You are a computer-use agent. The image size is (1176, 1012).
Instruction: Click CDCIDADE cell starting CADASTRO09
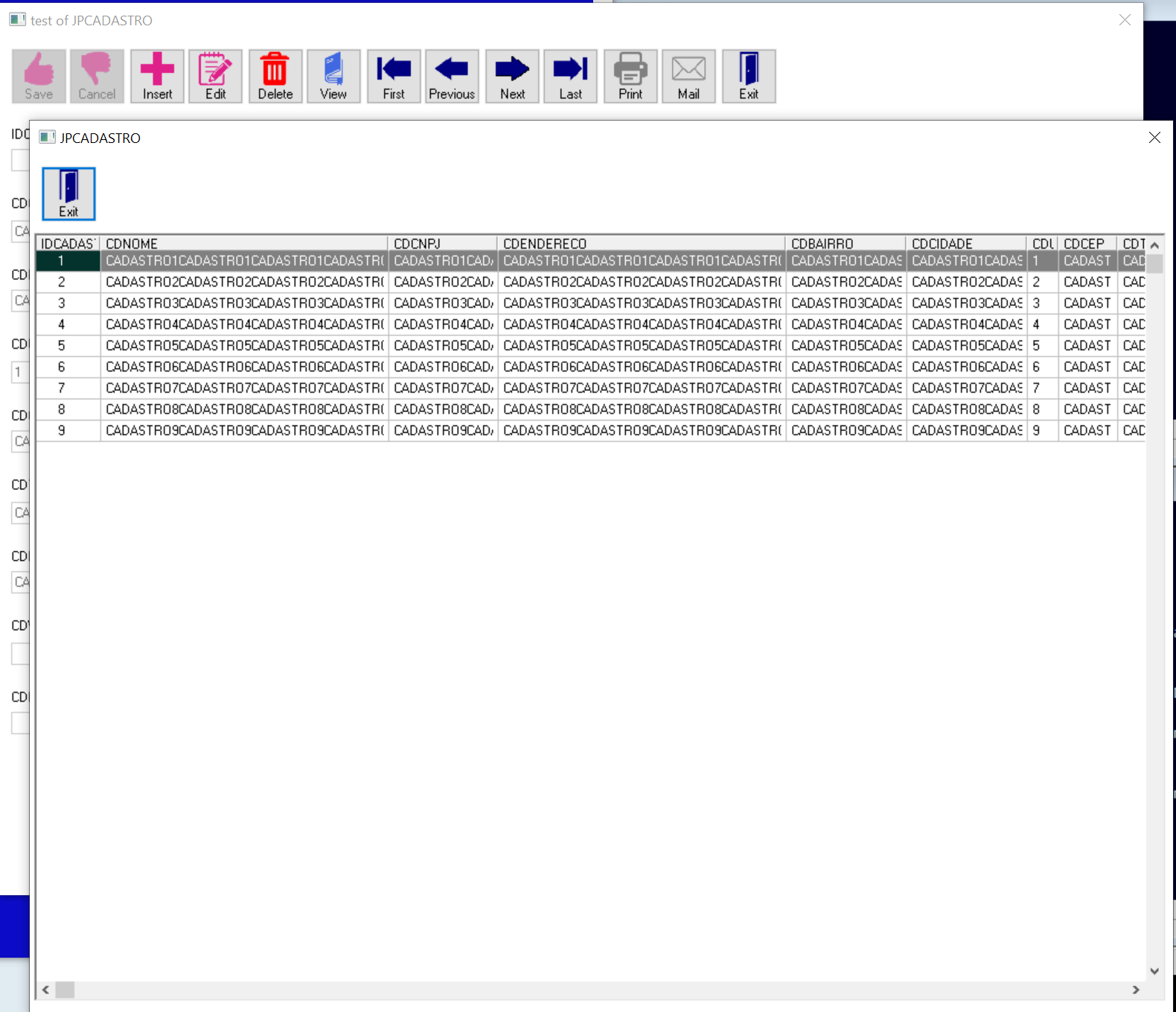(967, 430)
